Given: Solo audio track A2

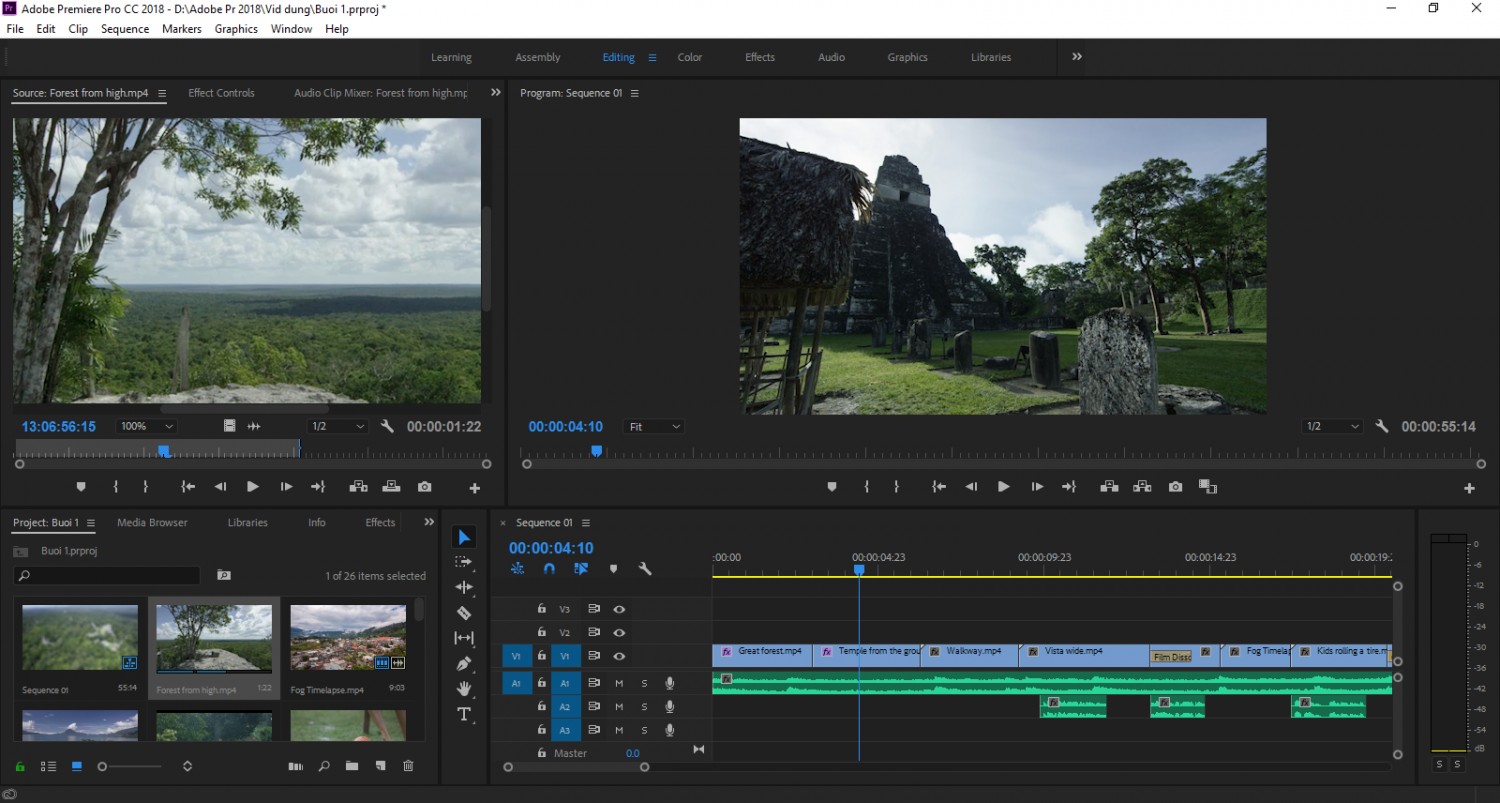Looking at the screenshot, I should pyautogui.click(x=644, y=707).
